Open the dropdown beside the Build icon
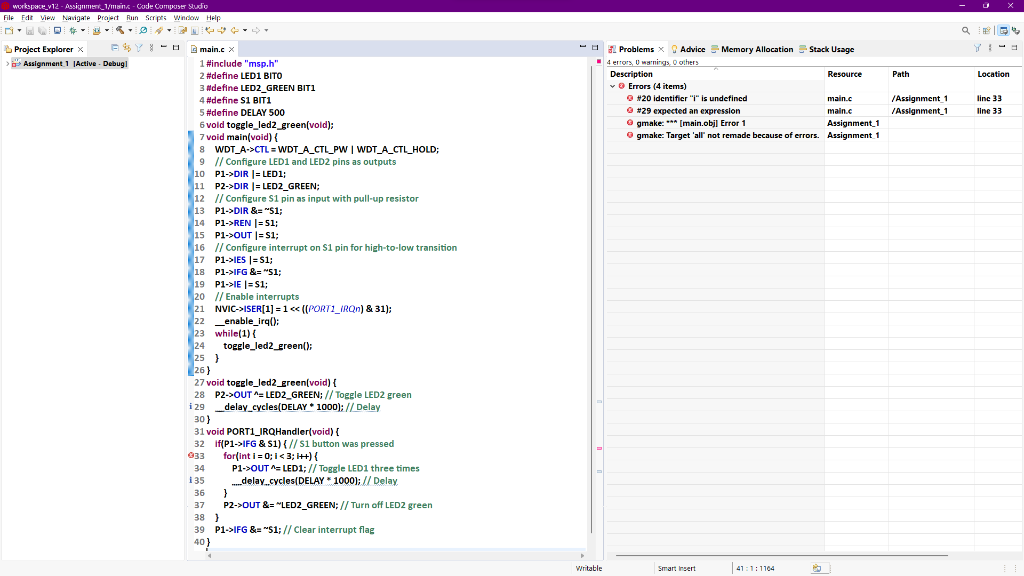This screenshot has width=1024, height=576. 130,31
